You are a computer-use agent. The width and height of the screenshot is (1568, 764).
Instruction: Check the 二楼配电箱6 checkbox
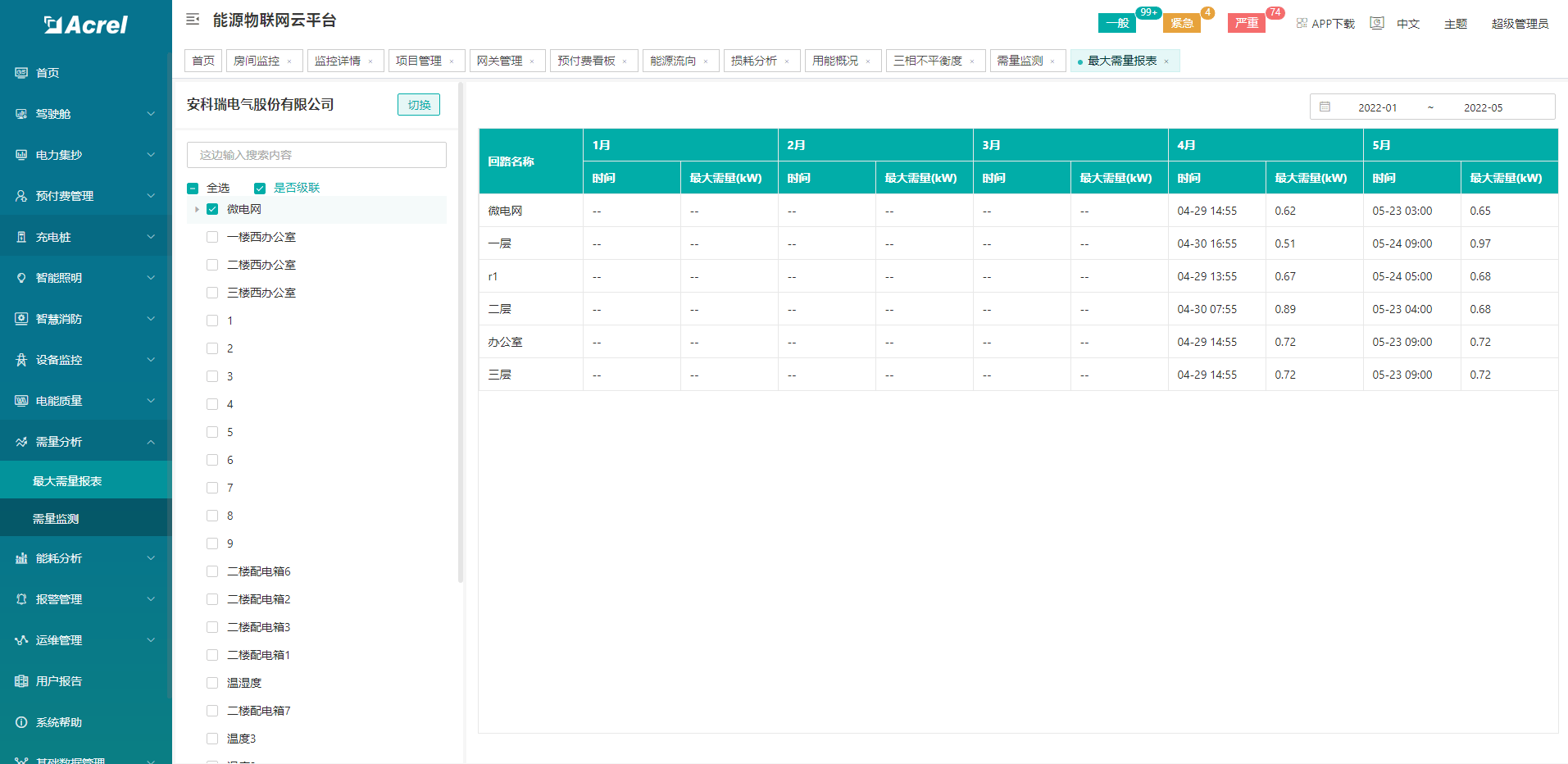[212, 571]
